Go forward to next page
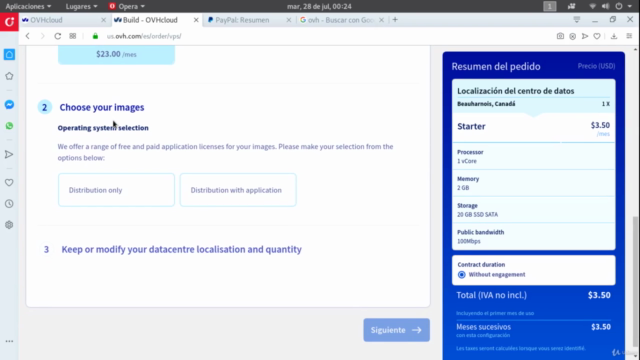 42,36
